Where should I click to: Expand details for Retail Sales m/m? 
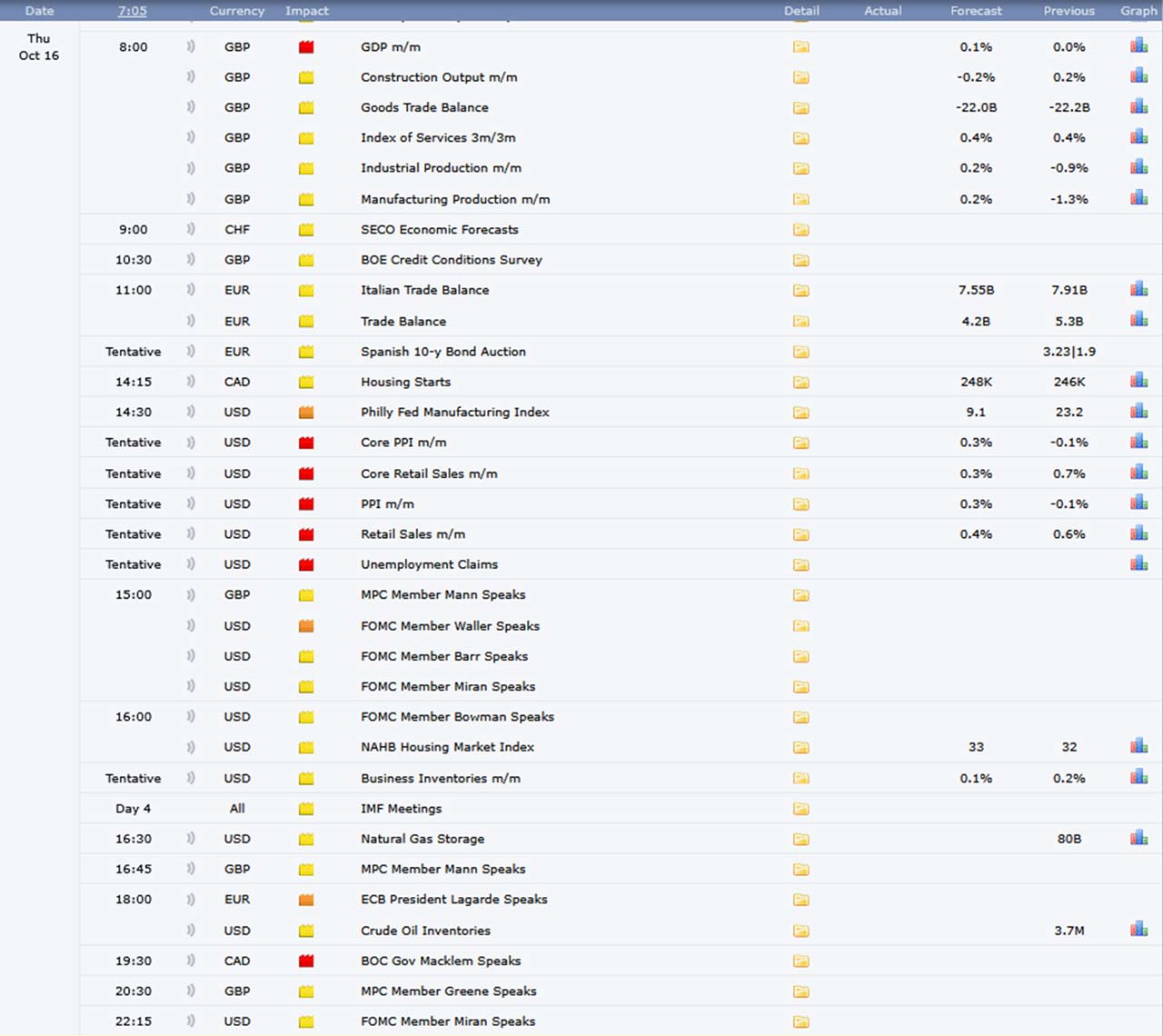coord(800,534)
